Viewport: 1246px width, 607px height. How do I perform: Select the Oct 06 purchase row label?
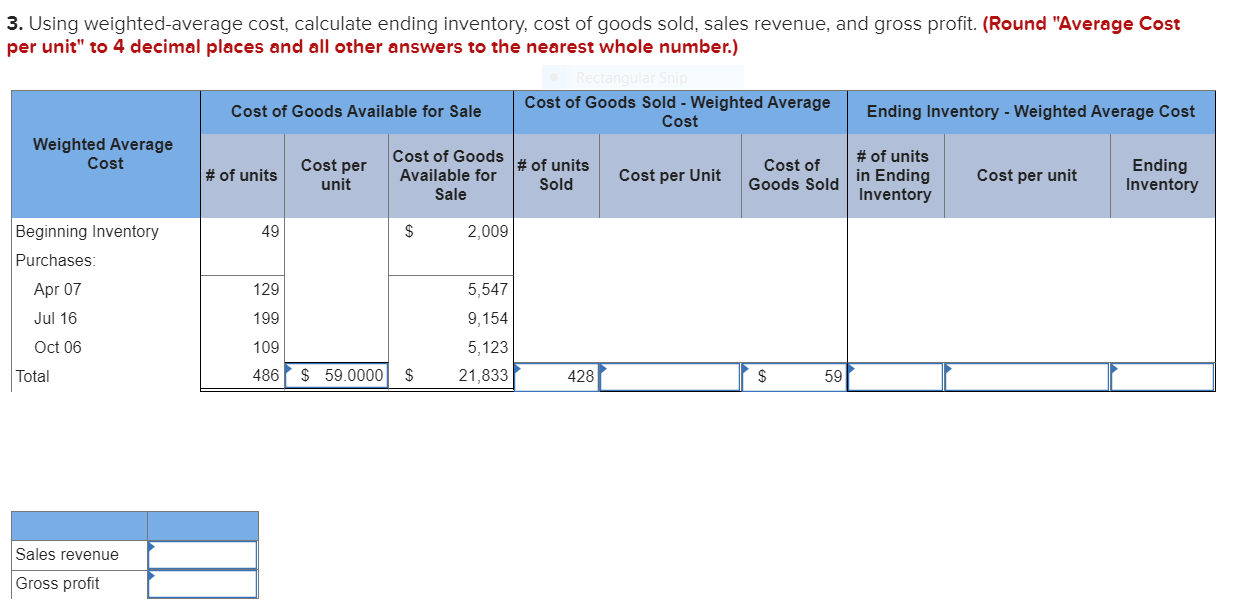pos(58,348)
